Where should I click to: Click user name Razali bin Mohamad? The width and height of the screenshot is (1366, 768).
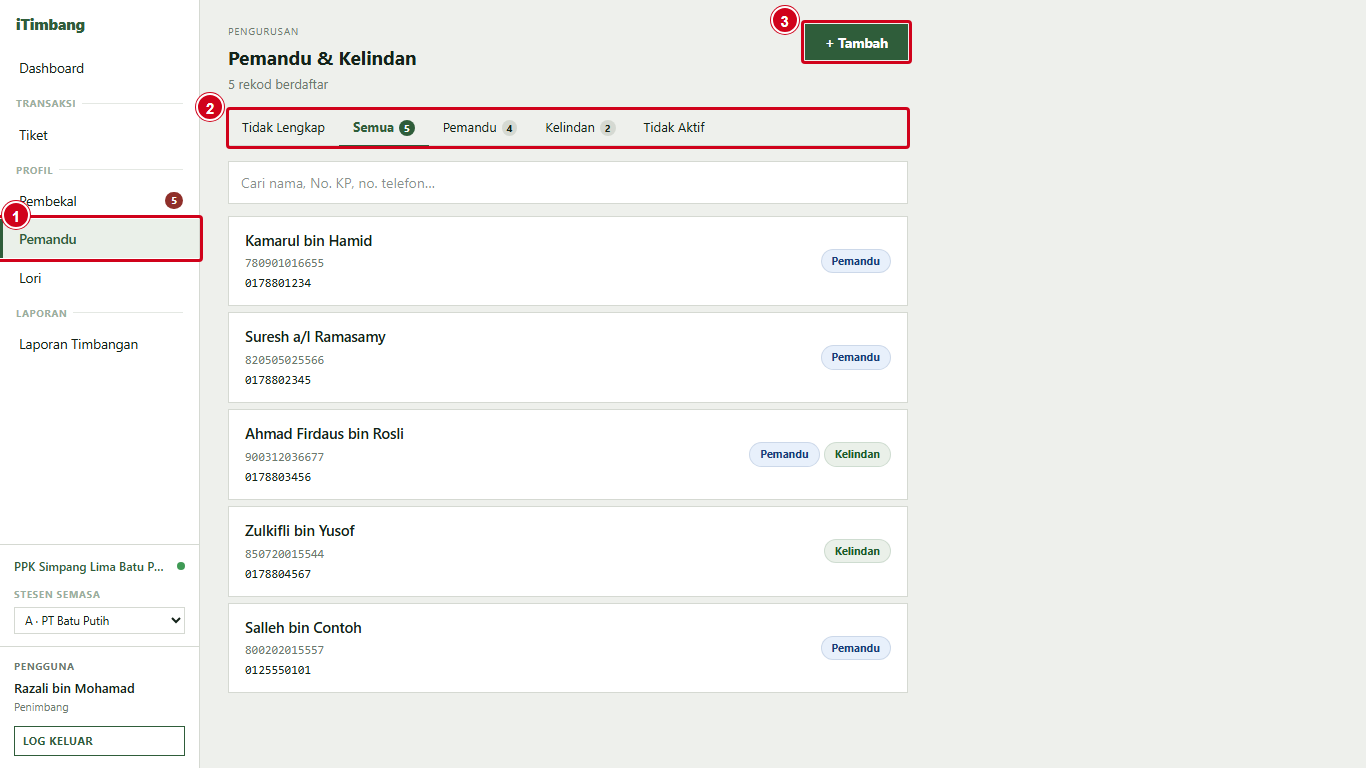pyautogui.click(x=74, y=688)
